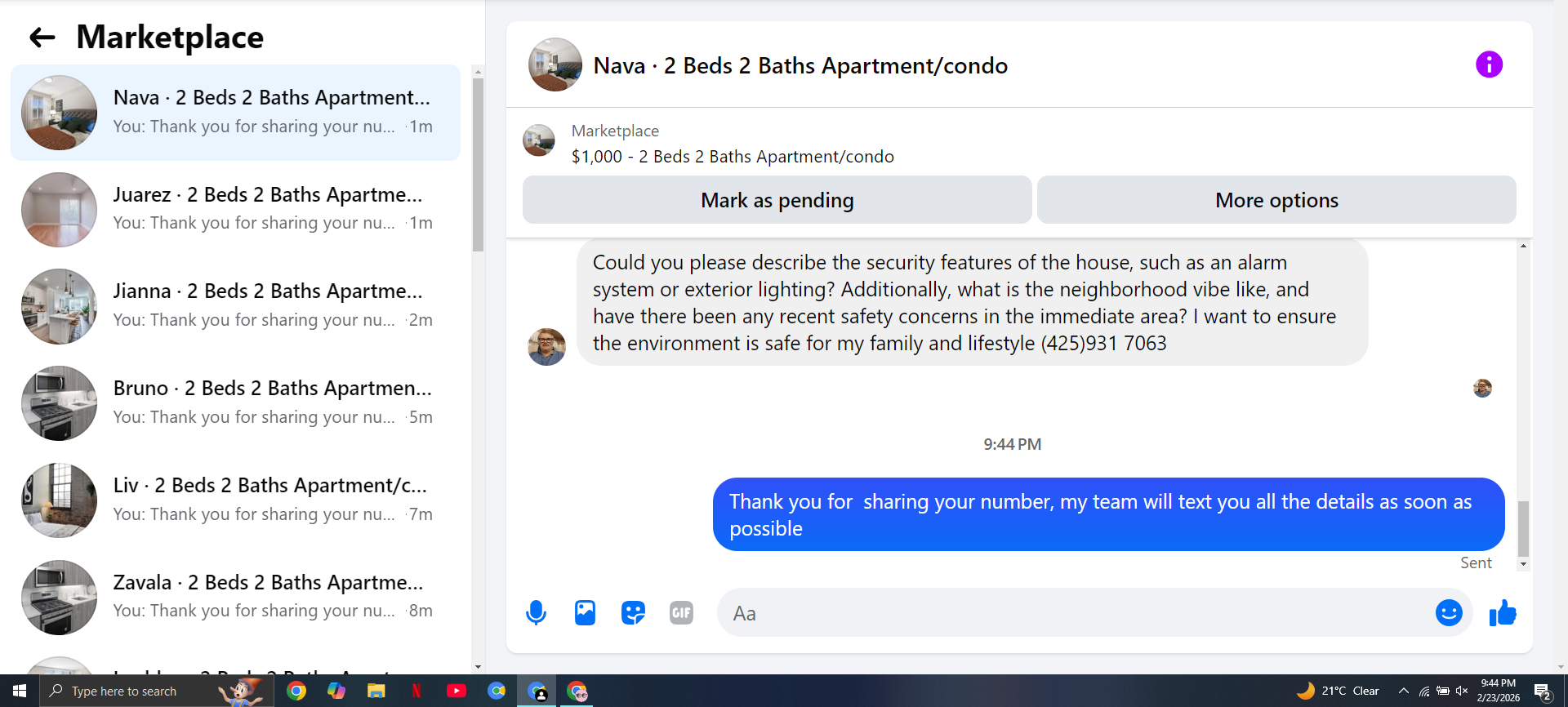Select the Bruno chat thread
Screen dimensions: 1568x707
235,403
